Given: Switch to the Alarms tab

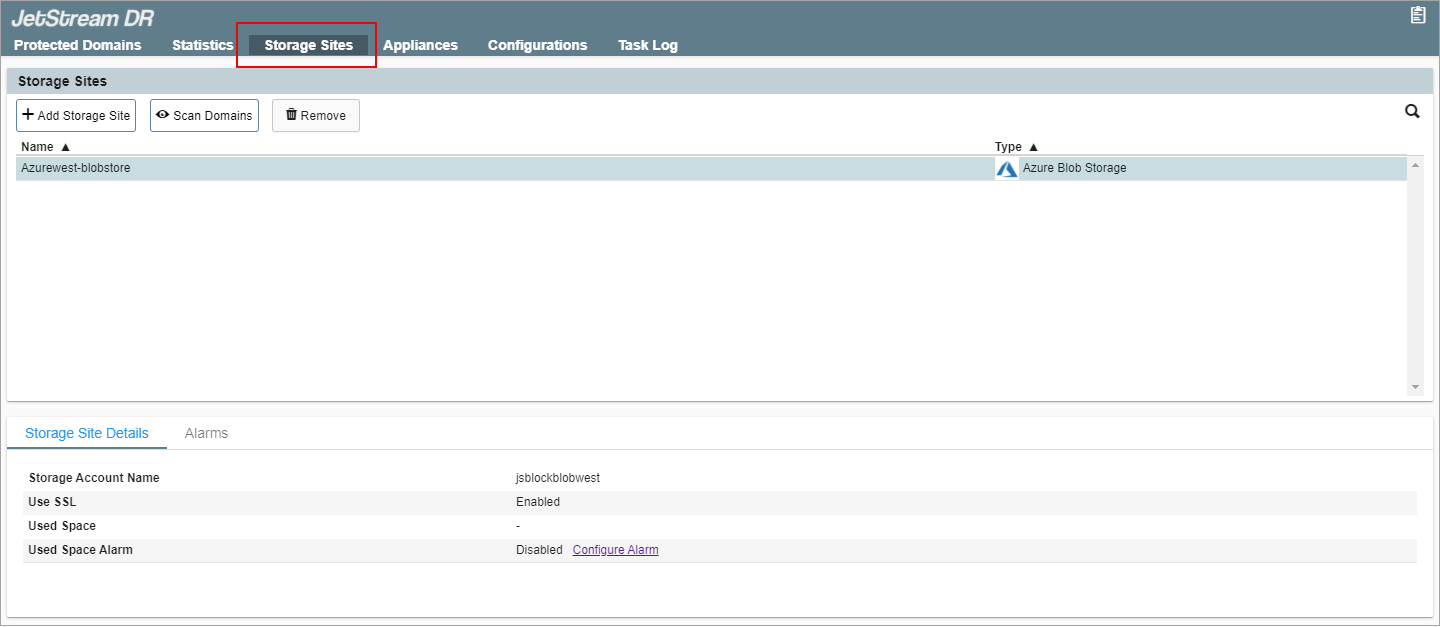Looking at the screenshot, I should click(x=206, y=433).
